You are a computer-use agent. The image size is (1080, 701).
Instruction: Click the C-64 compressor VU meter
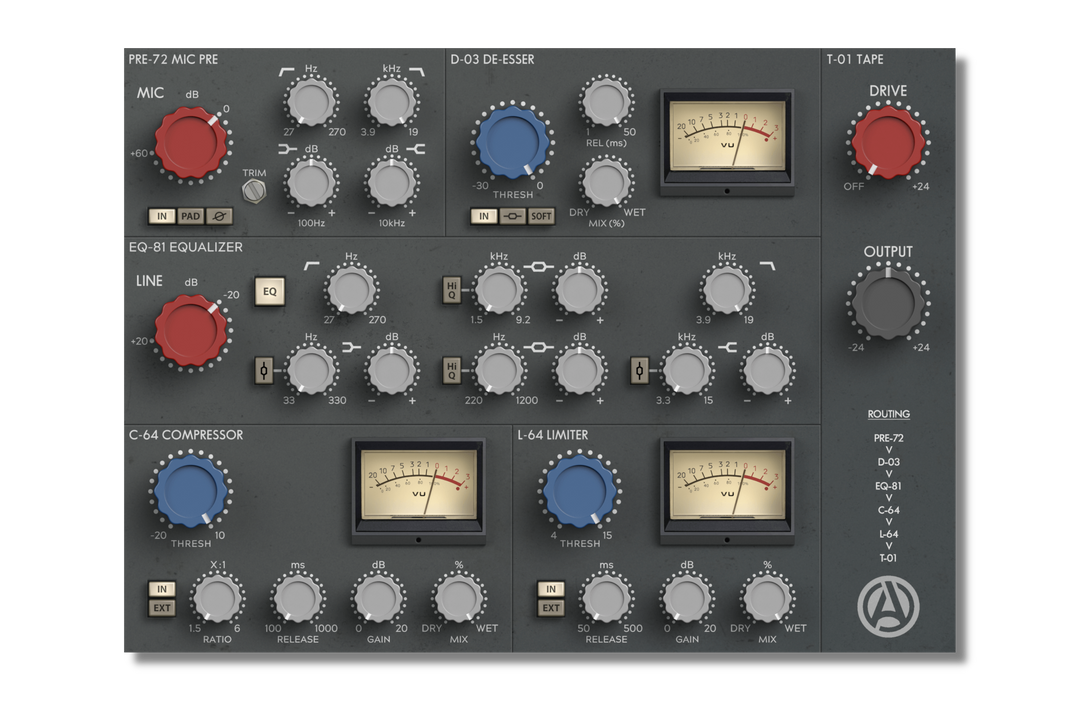[x=418, y=491]
